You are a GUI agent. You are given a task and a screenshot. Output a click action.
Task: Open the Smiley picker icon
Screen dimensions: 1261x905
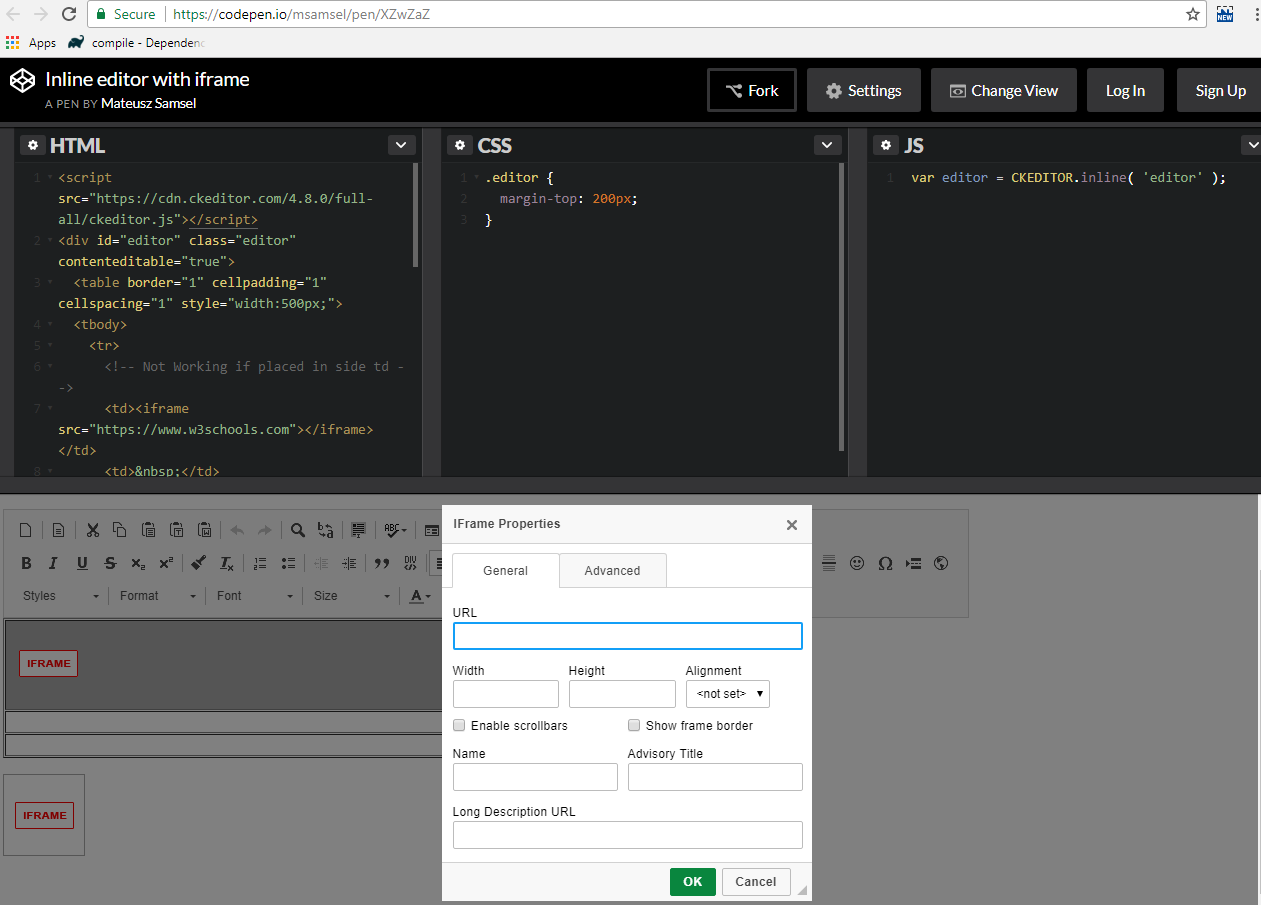point(857,563)
